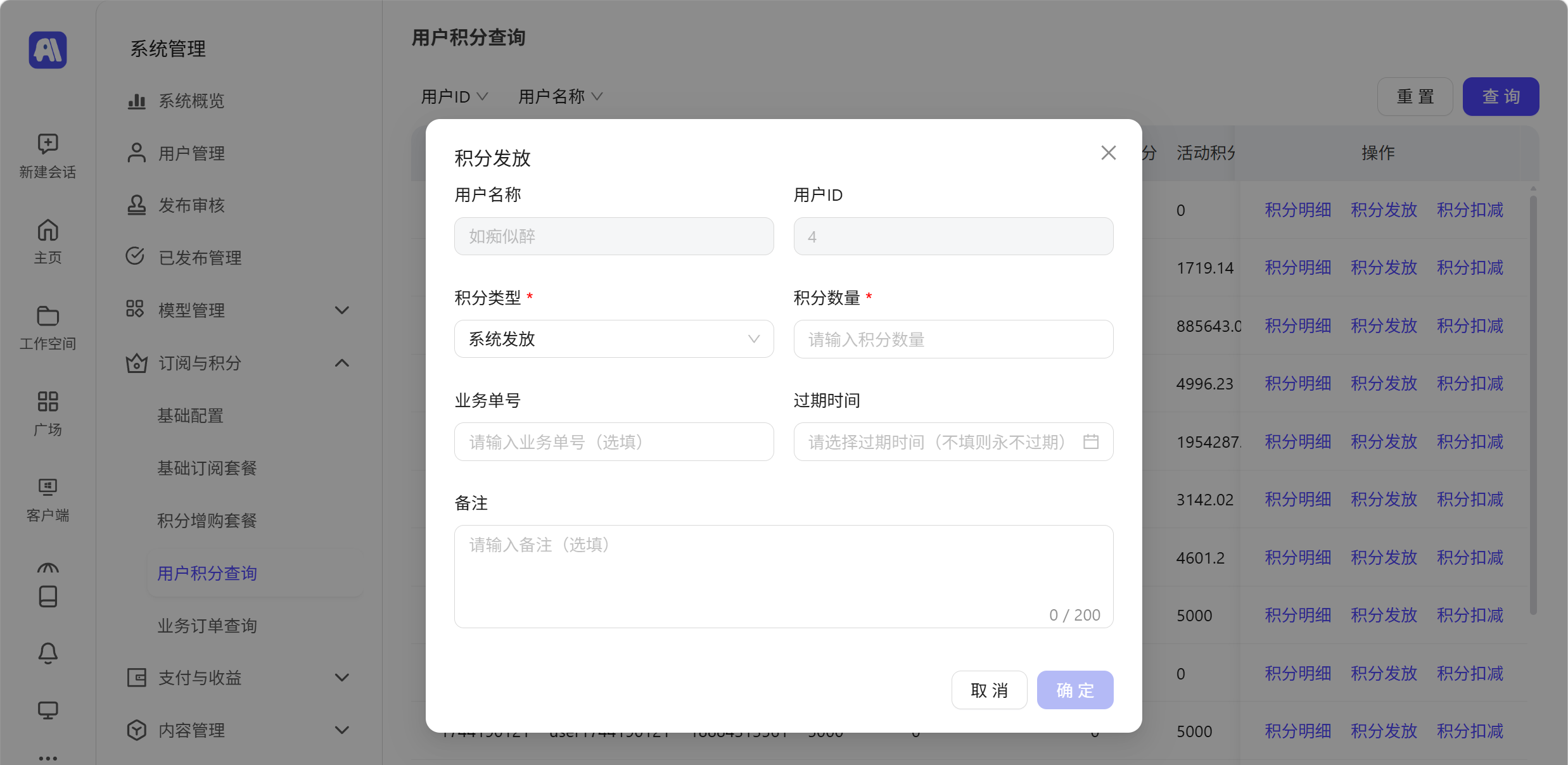Open the 广场 grid icon
1568x765 pixels.
48,401
